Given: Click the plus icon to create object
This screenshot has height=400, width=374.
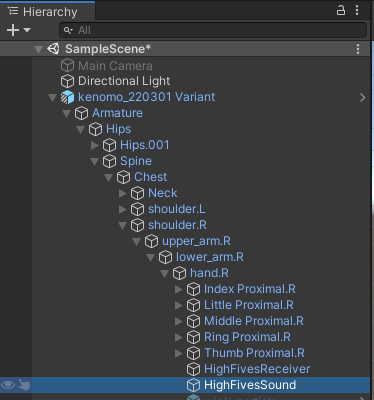Looking at the screenshot, I should 13,30.
